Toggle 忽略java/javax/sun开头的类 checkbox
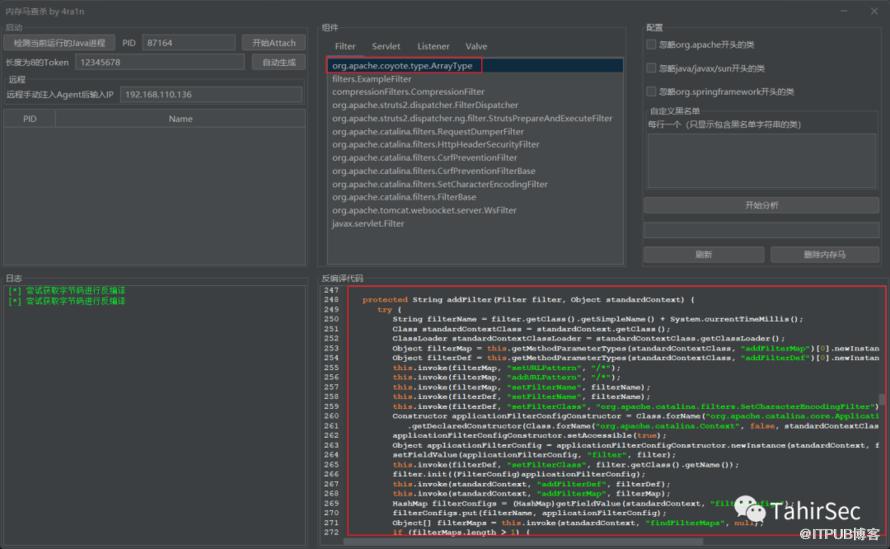This screenshot has width=890, height=549. (652, 68)
